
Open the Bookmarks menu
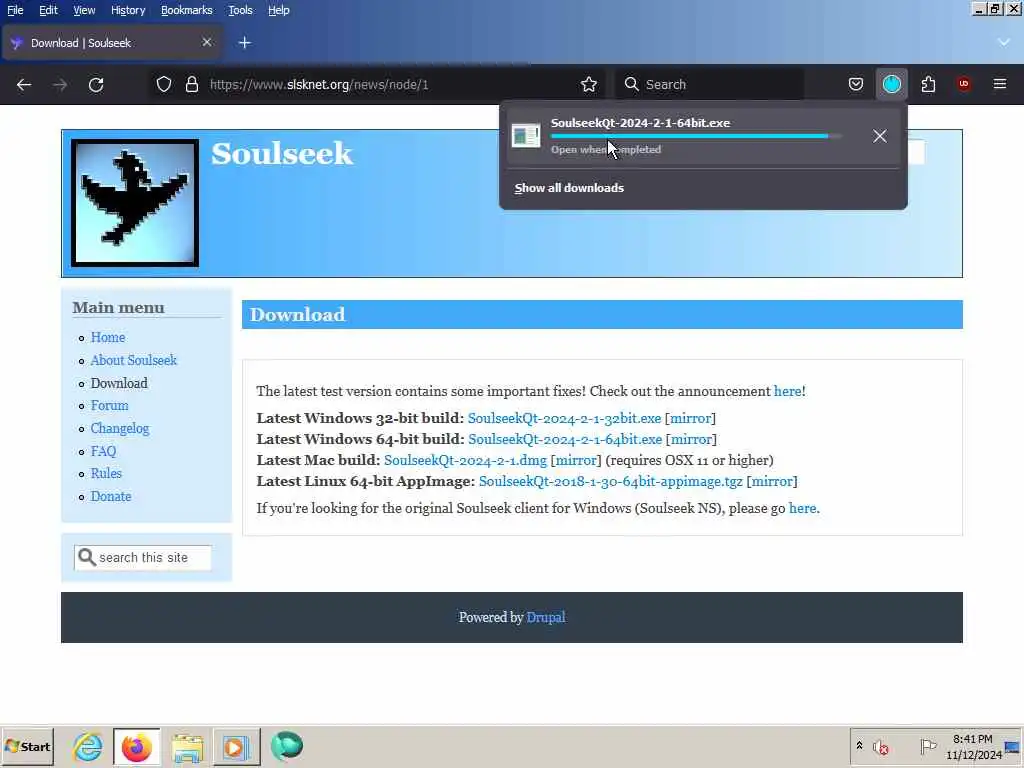[187, 10]
